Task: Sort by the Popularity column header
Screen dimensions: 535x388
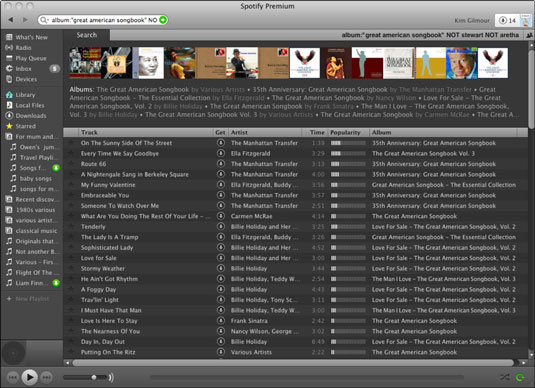Action: (x=348, y=132)
